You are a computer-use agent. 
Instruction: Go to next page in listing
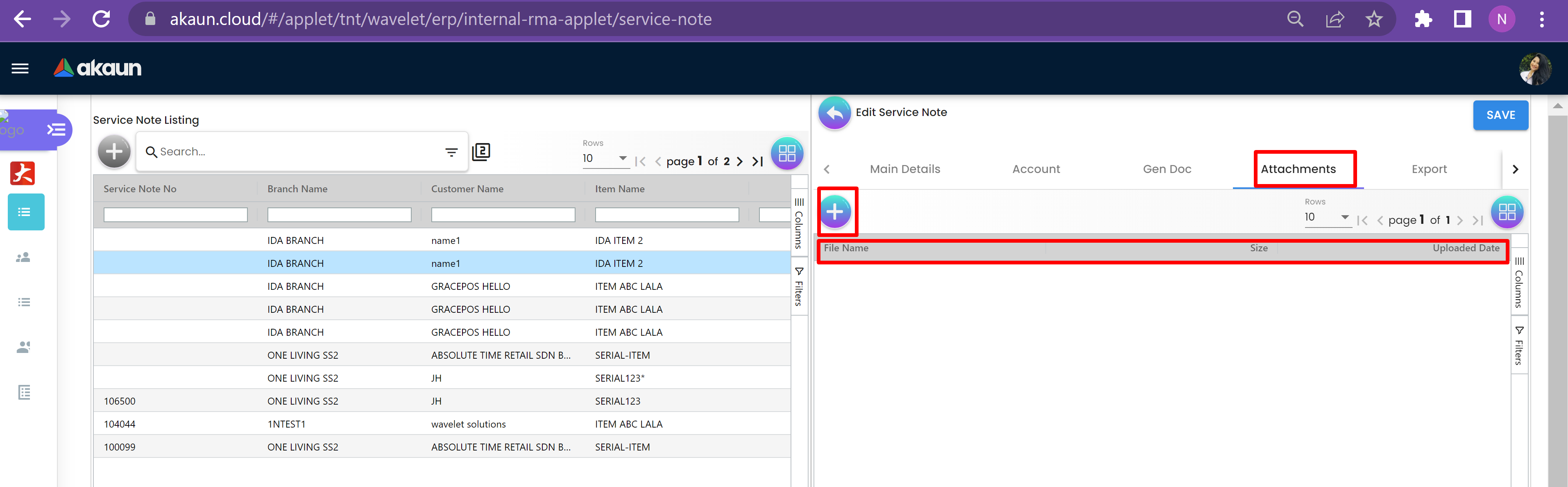(x=740, y=162)
